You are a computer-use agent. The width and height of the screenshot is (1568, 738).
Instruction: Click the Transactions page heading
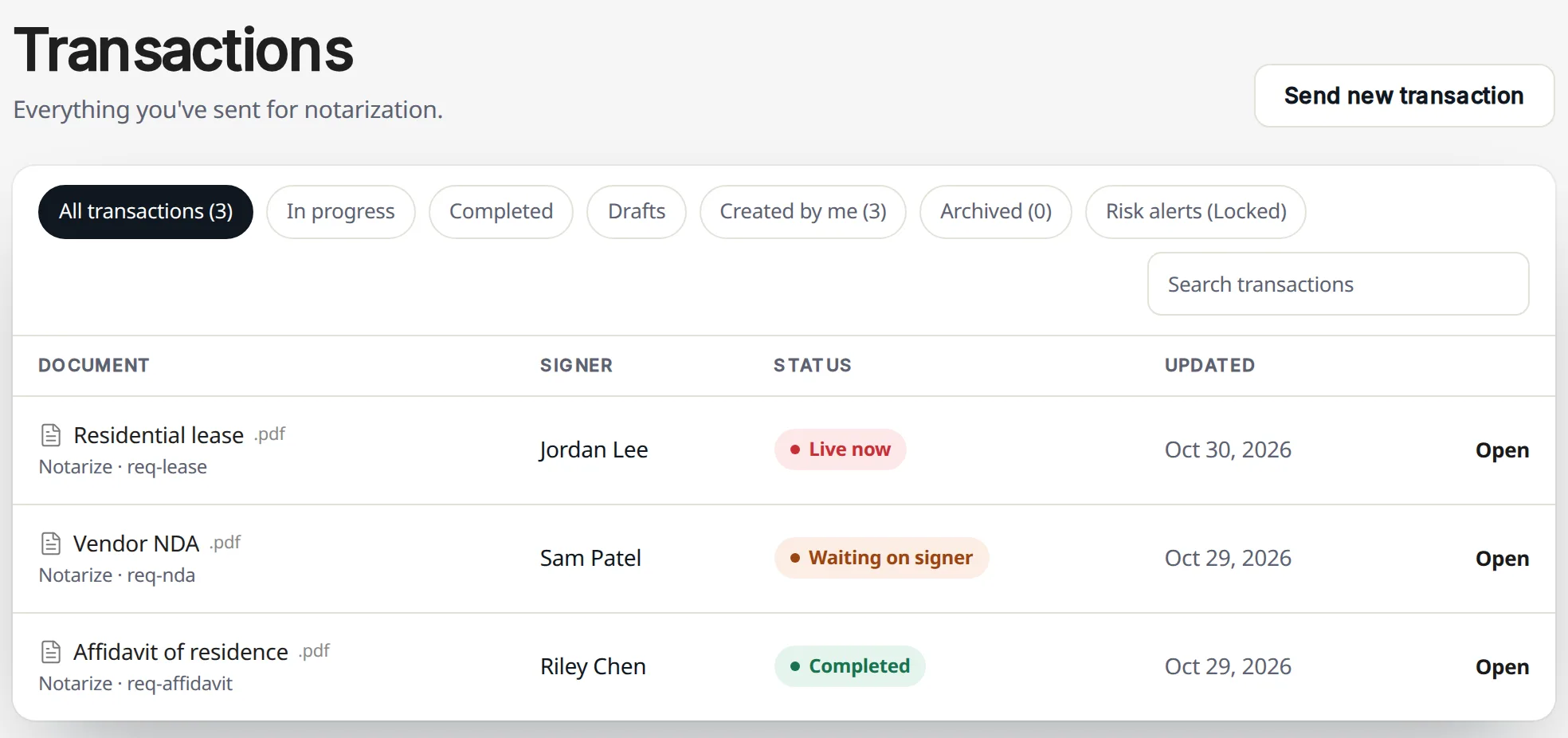[183, 49]
